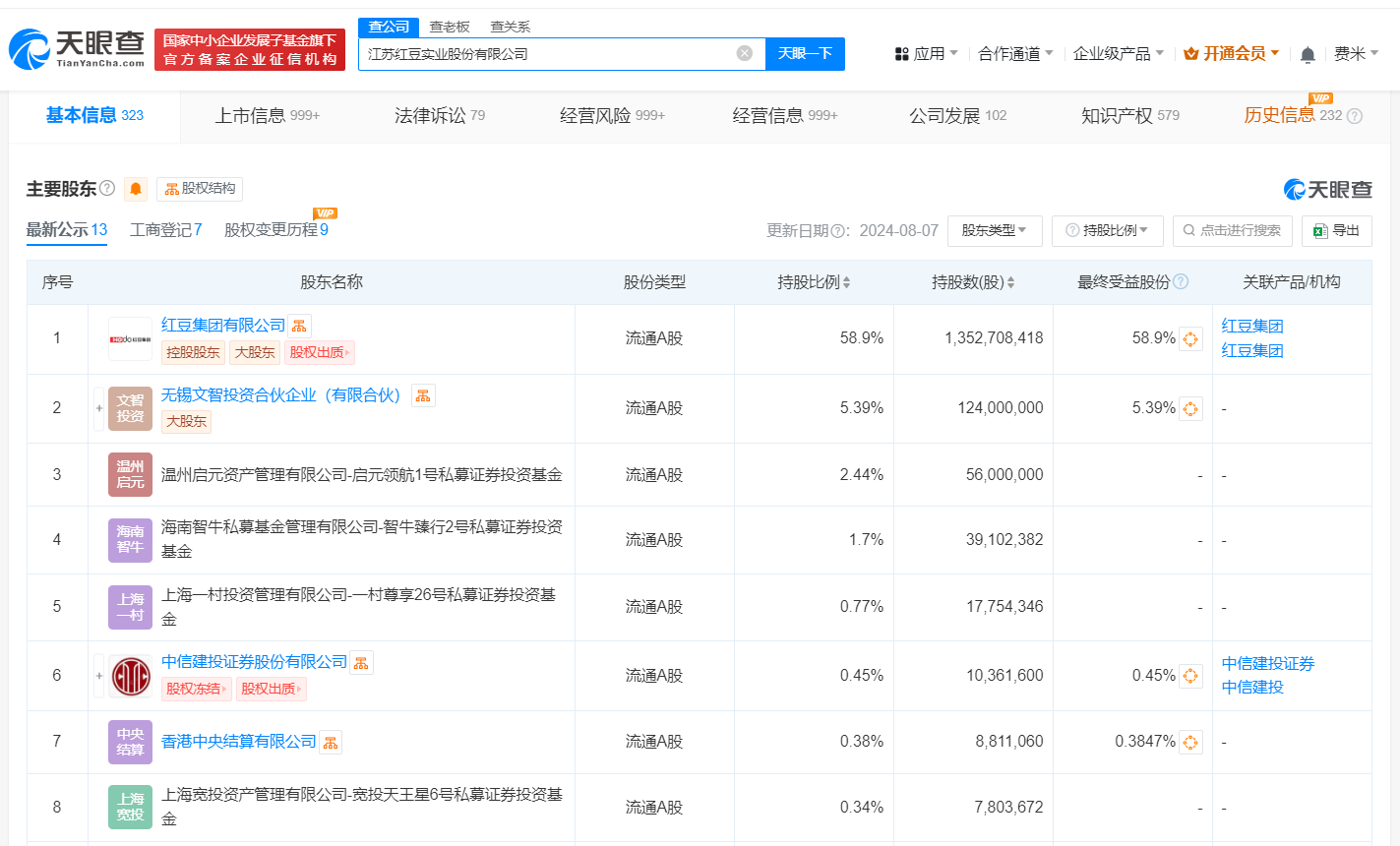Open 应用 dropdown menu
The width and height of the screenshot is (1400, 846).
[x=926, y=54]
